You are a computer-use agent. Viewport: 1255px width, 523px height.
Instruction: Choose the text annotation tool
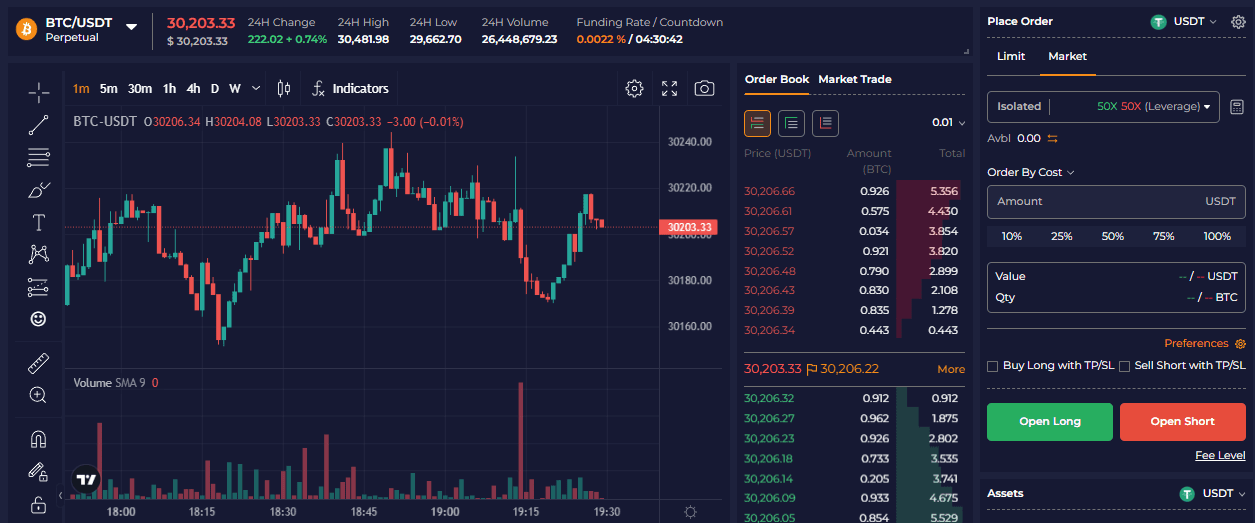[39, 222]
